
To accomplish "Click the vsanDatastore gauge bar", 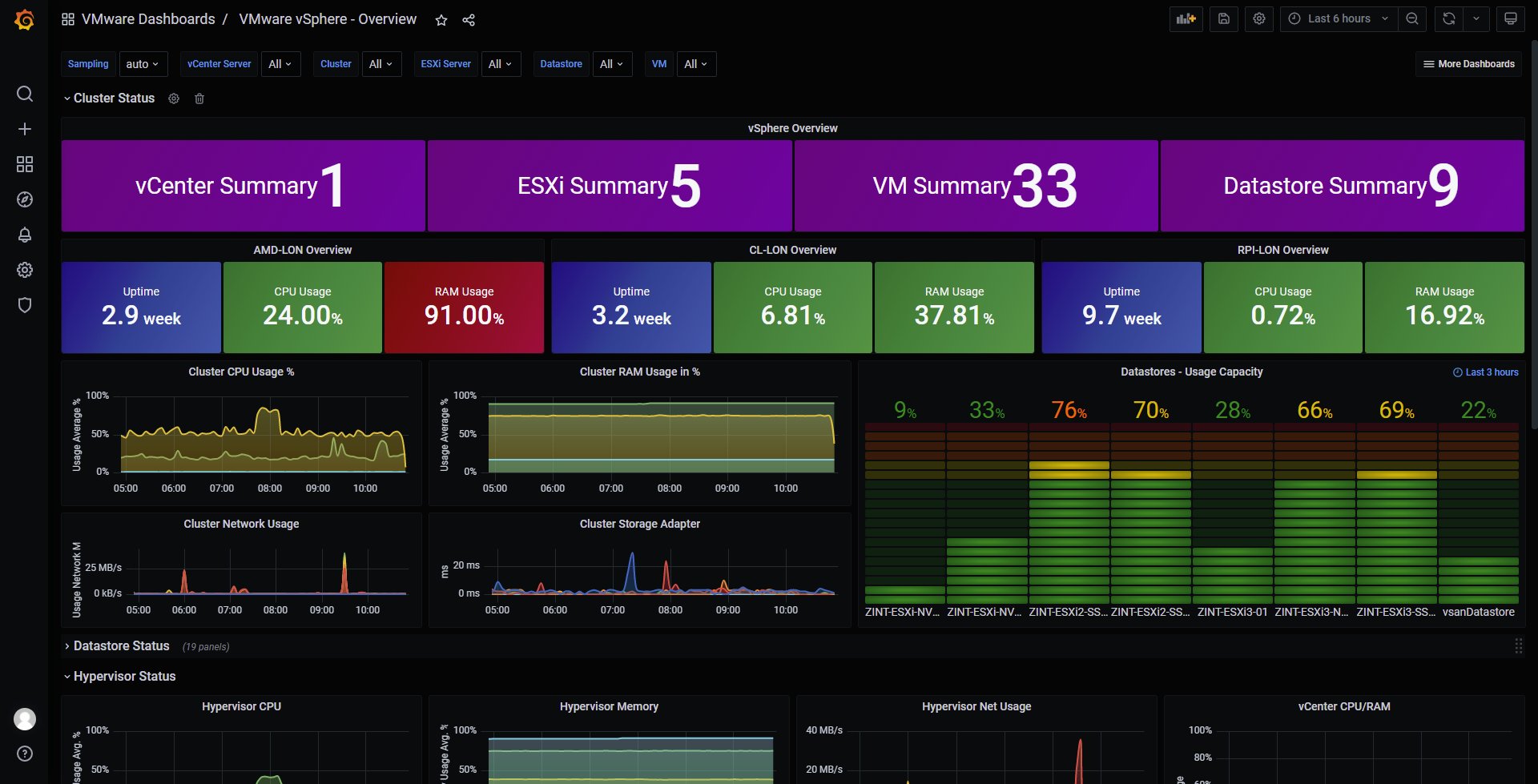I will [1479, 513].
